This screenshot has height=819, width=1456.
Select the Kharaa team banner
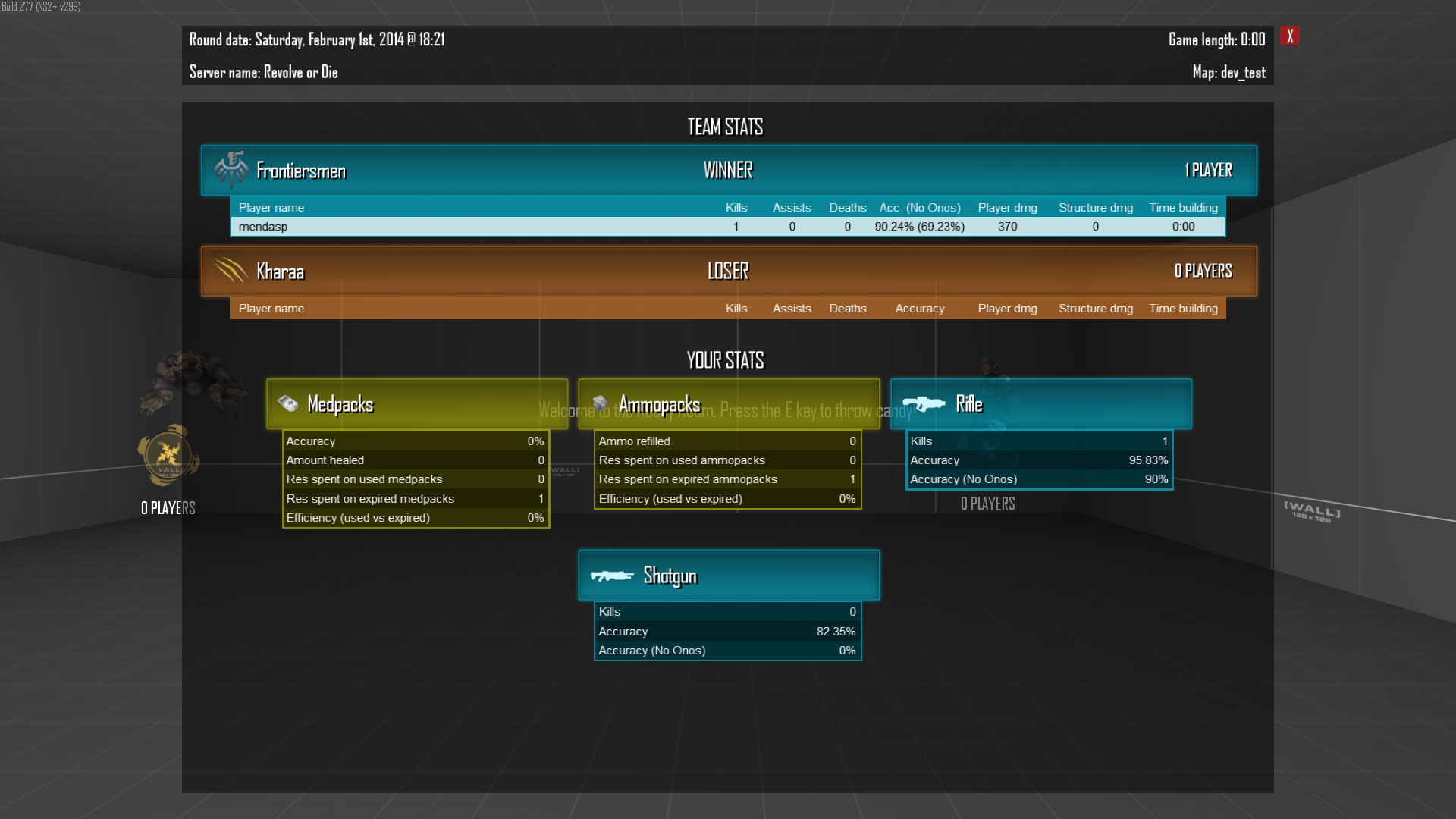tap(729, 271)
